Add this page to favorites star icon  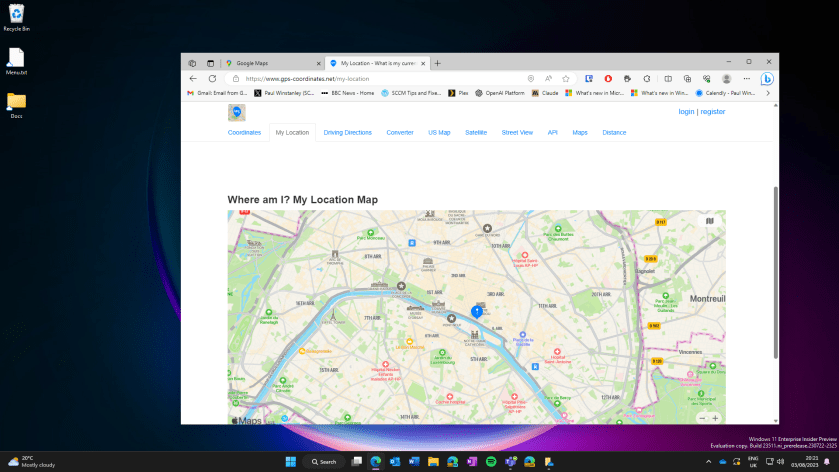tap(566, 78)
